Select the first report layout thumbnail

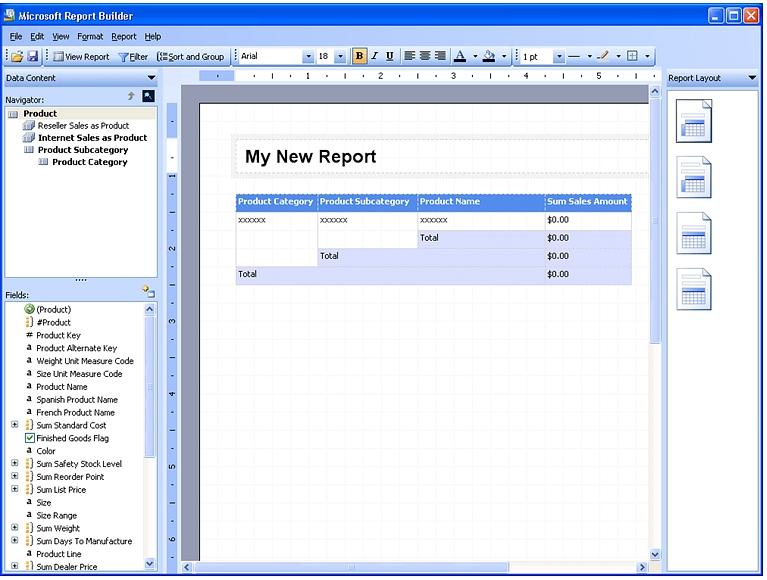click(x=694, y=123)
